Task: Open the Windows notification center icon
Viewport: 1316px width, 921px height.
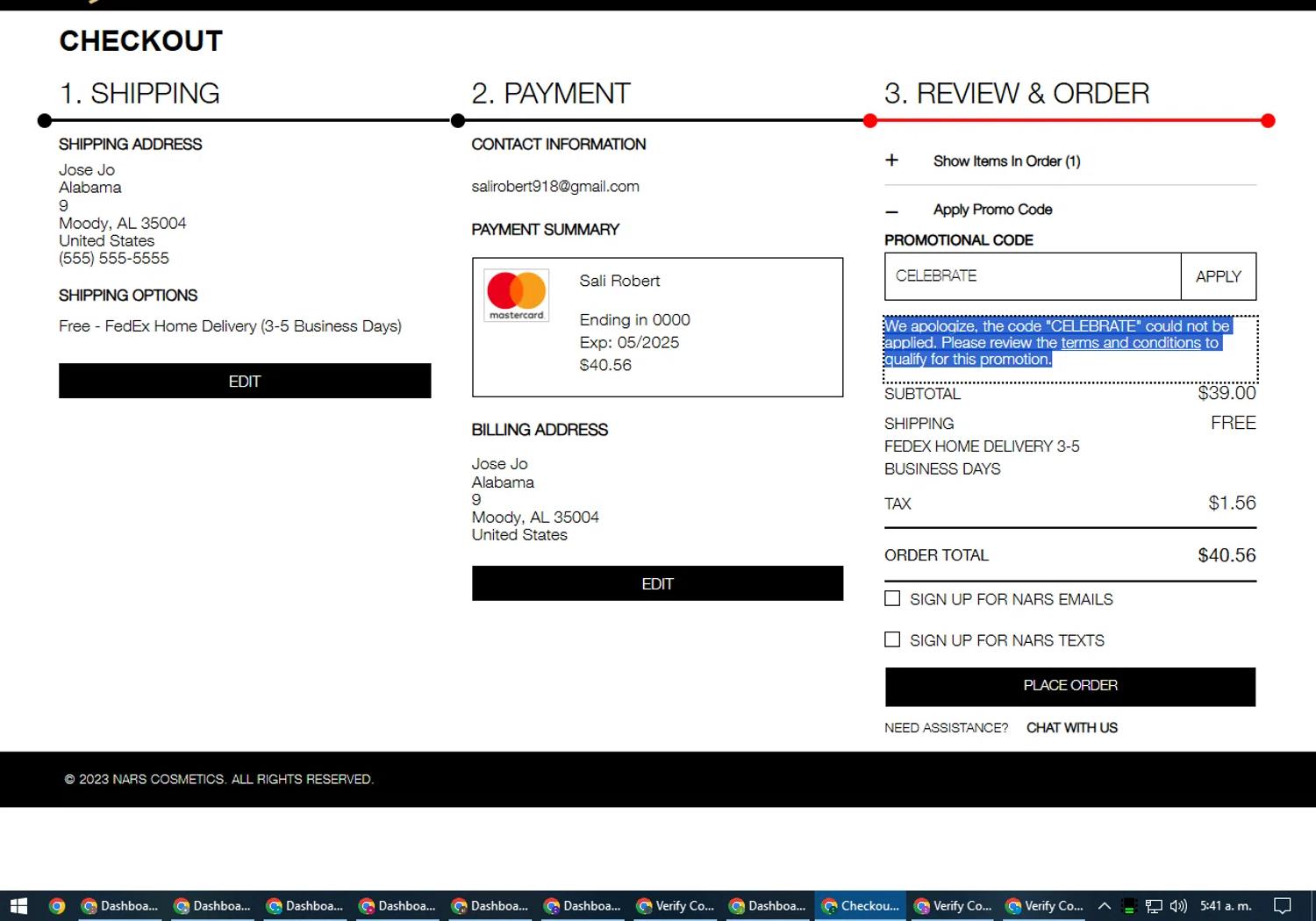Action: click(x=1283, y=906)
